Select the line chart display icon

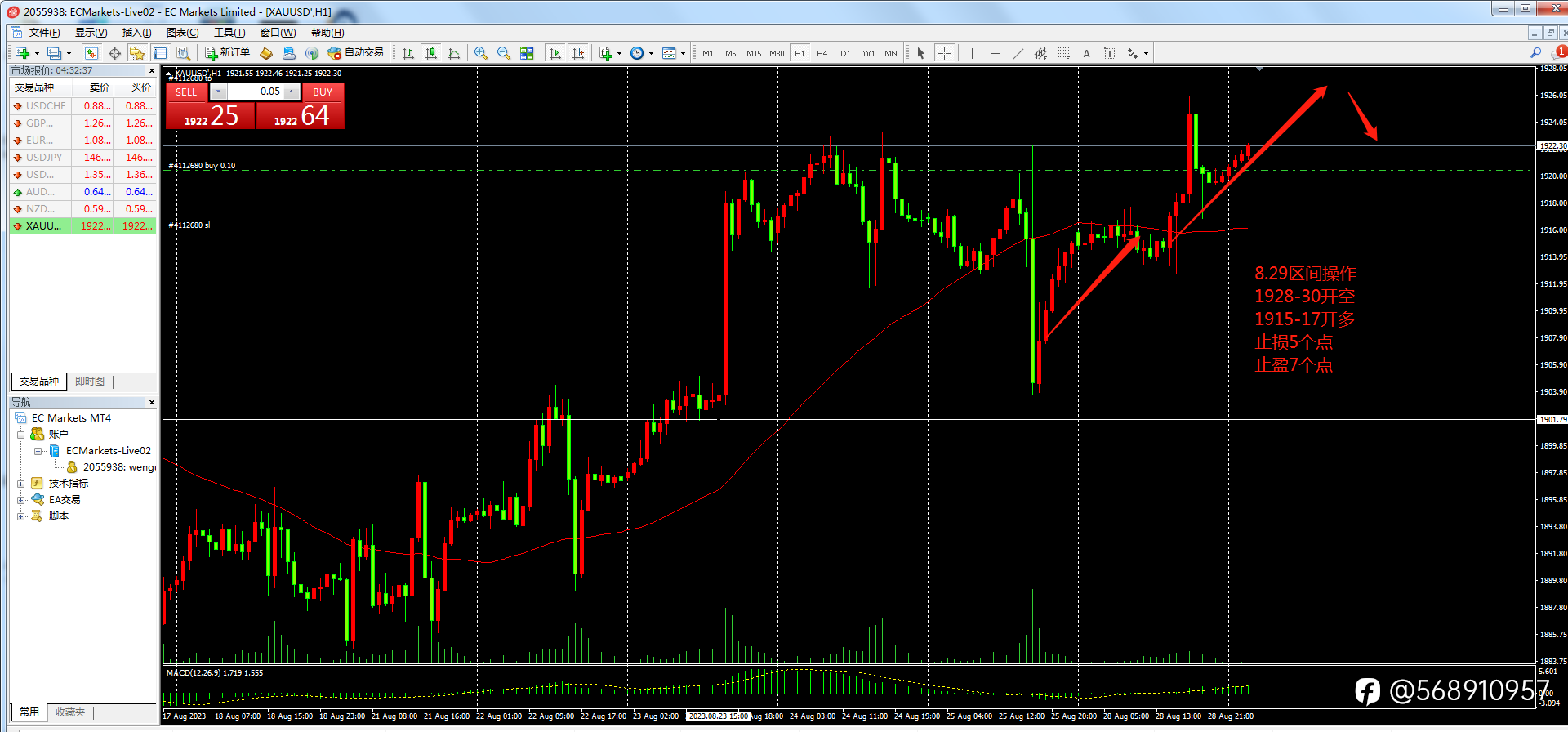click(x=454, y=53)
